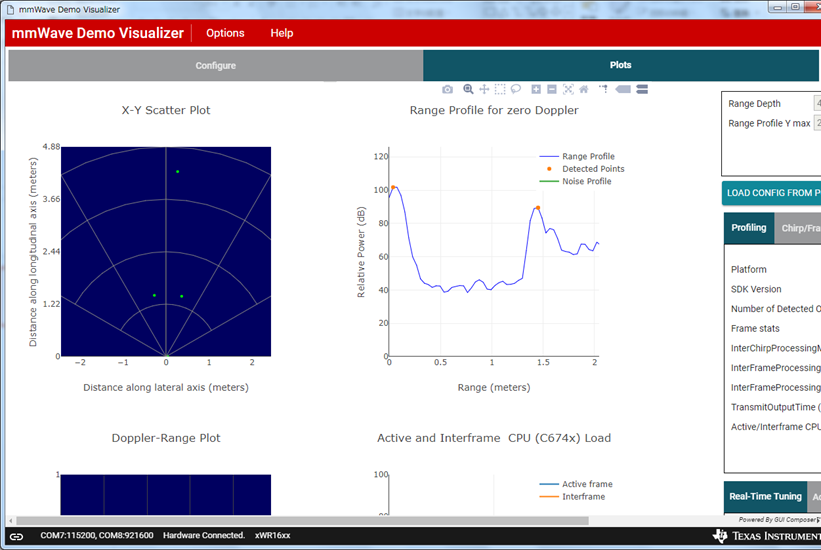This screenshot has height=550, width=821.
Task: Open the Options menu
Action: coord(225,33)
